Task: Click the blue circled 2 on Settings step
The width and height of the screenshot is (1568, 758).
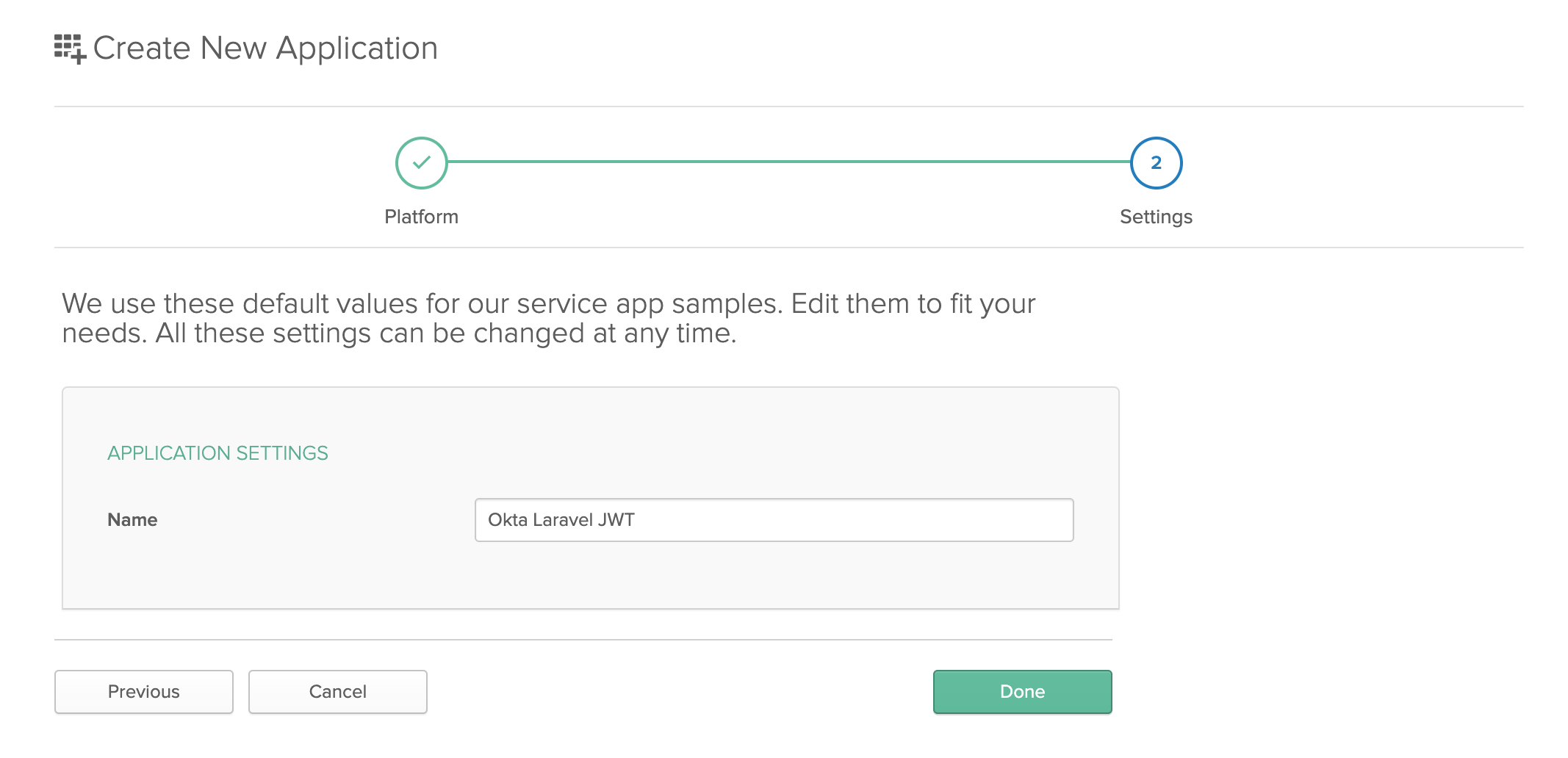Action: (x=1156, y=163)
